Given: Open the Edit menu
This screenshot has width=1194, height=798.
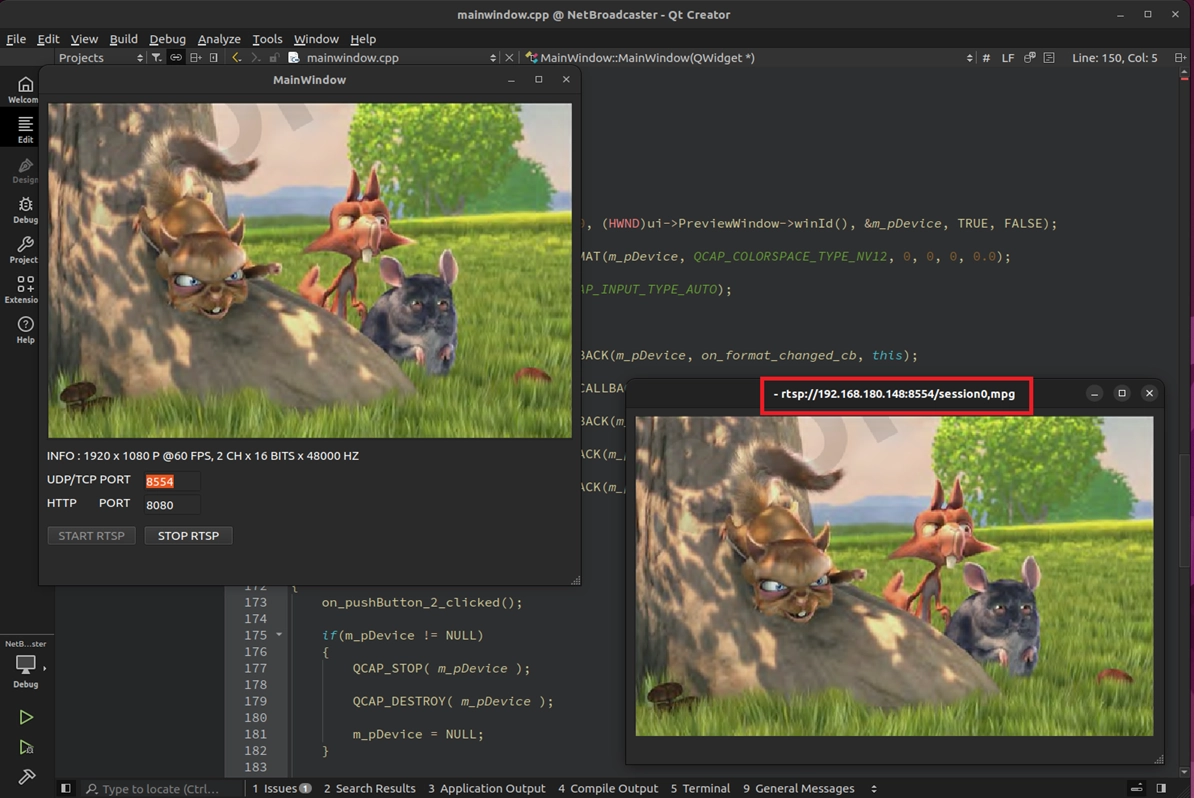Looking at the screenshot, I should coord(48,39).
